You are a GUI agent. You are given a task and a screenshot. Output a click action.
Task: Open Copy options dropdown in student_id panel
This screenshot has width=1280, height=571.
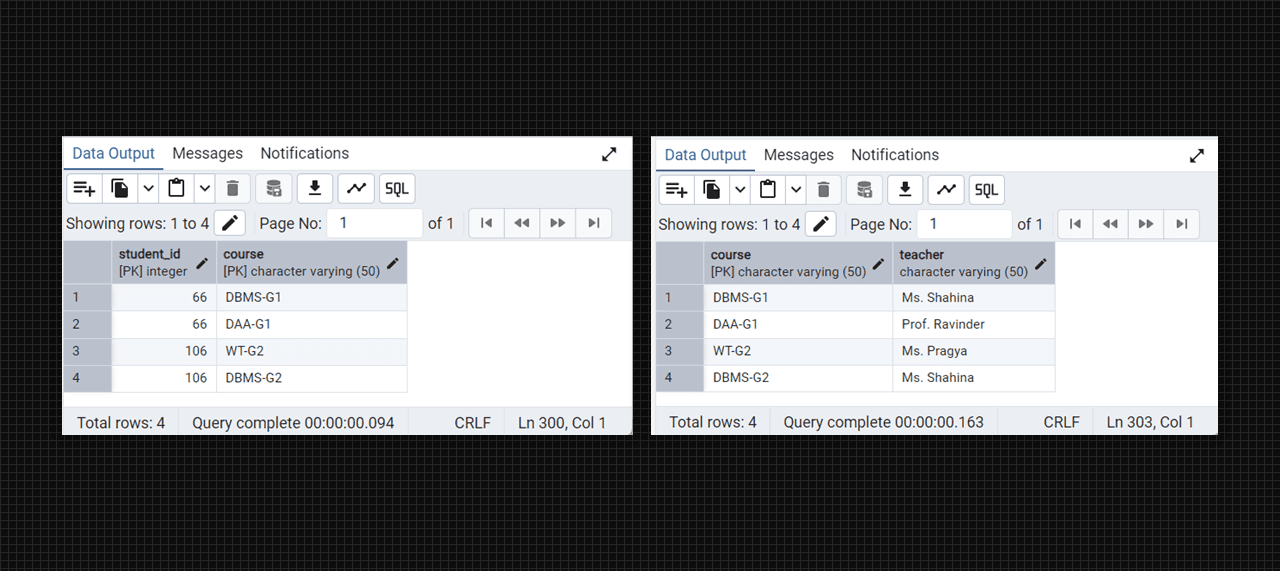click(148, 188)
